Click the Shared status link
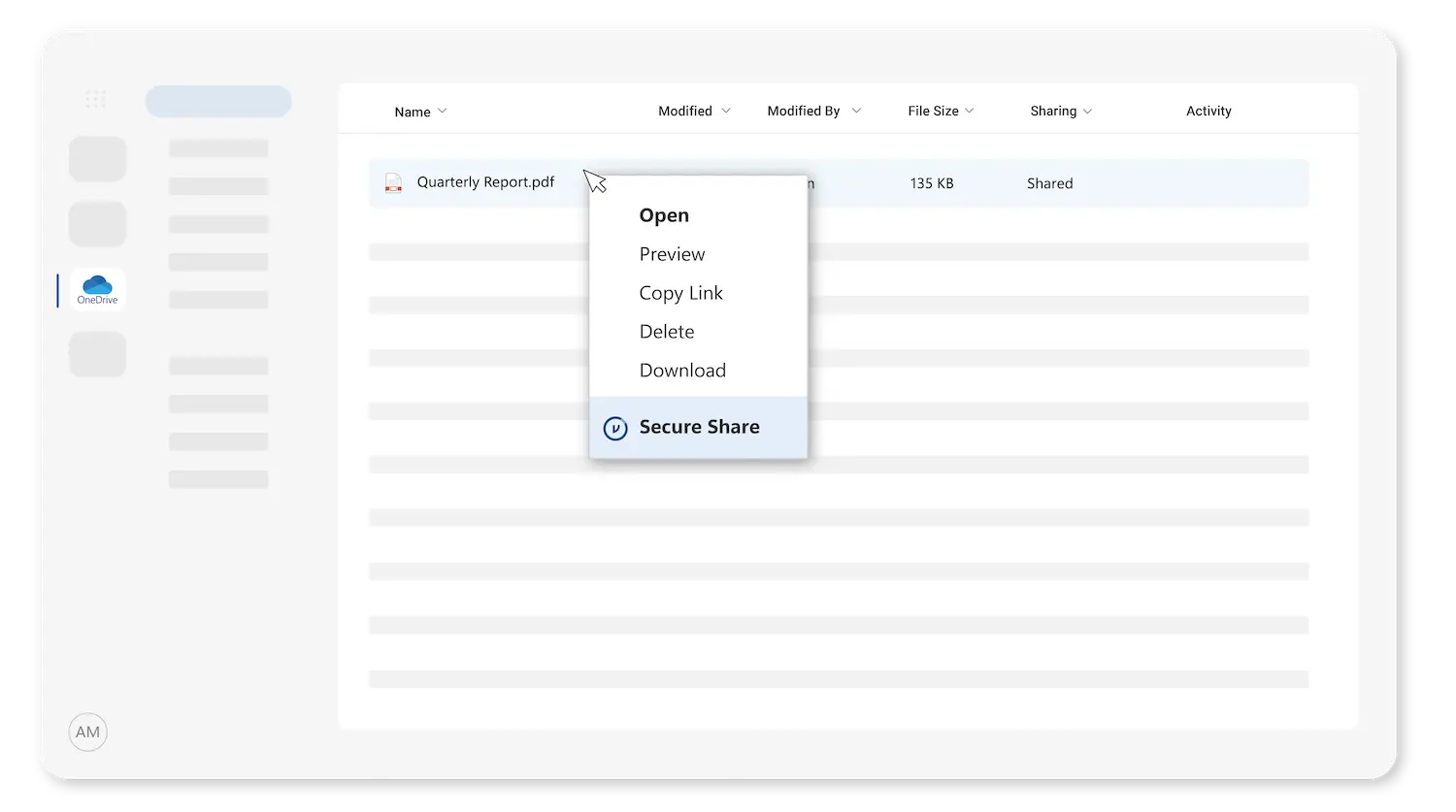This screenshot has height=812, width=1456. 1049,182
